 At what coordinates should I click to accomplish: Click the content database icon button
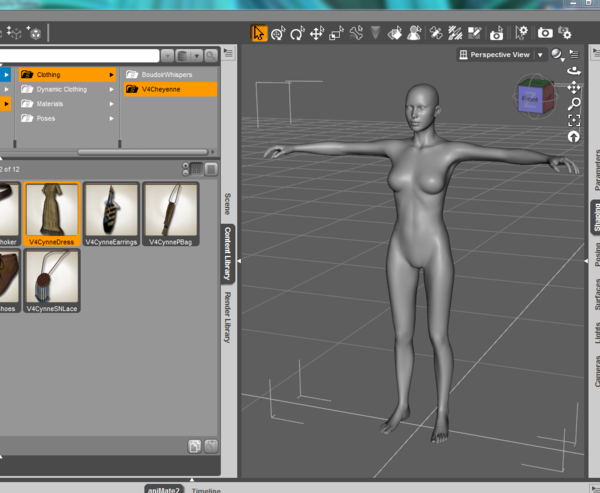pyautogui.click(x=183, y=56)
